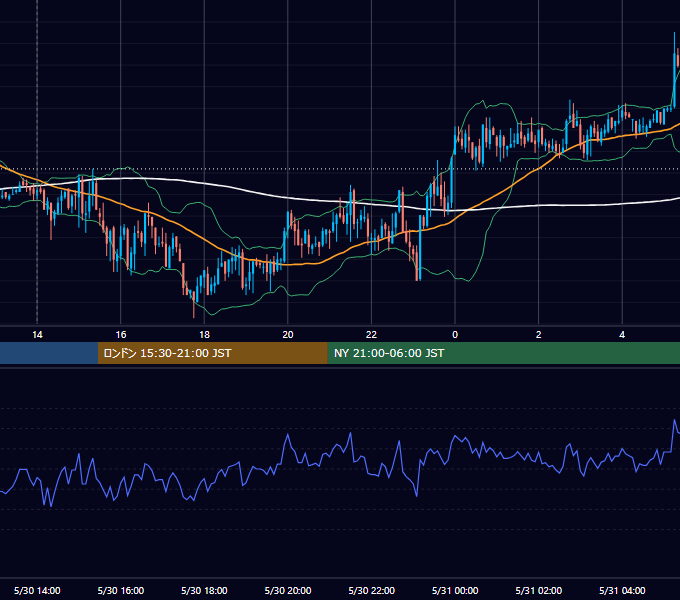Click the 20 hour axis label
Image resolution: width=680 pixels, height=600 pixels.
(288, 335)
